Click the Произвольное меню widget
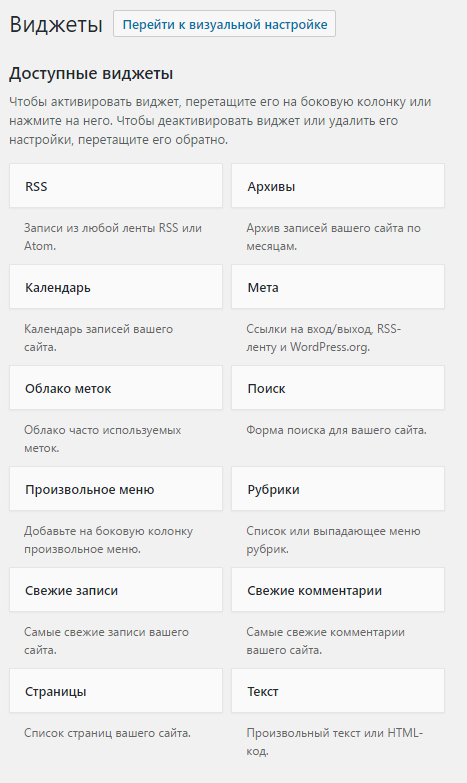Image resolution: width=467 pixels, height=783 pixels. click(x=116, y=489)
